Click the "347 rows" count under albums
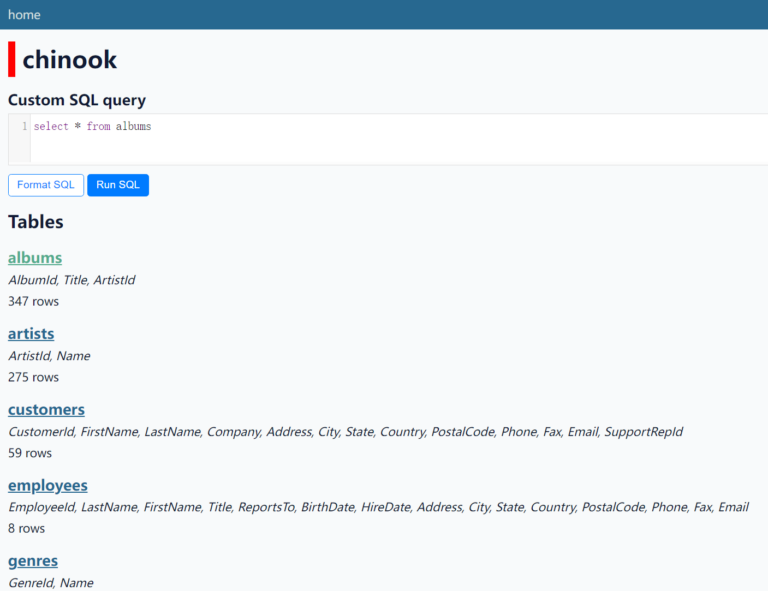This screenshot has height=591, width=768. pyautogui.click(x=33, y=301)
